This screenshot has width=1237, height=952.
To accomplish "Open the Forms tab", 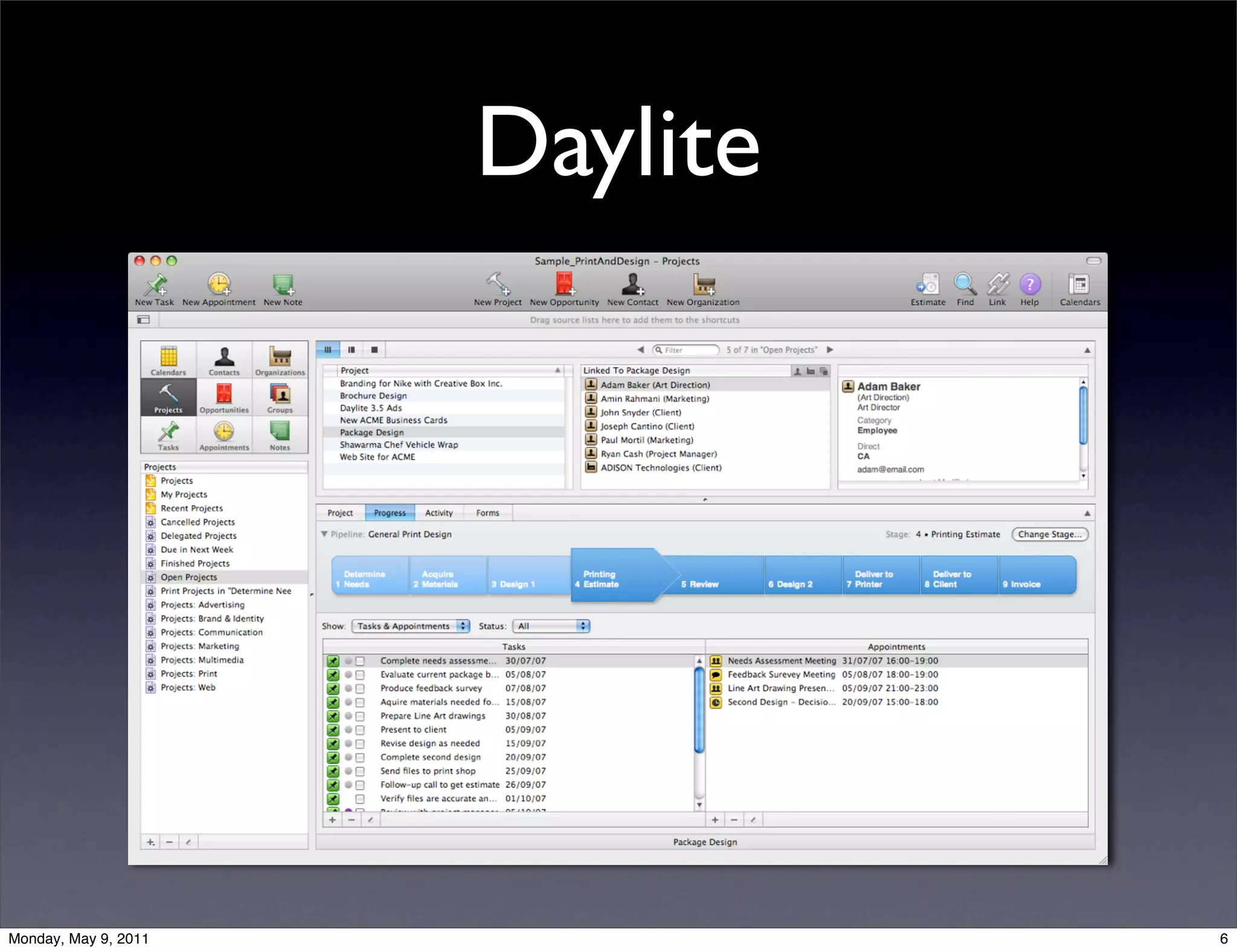I will pyautogui.click(x=487, y=513).
